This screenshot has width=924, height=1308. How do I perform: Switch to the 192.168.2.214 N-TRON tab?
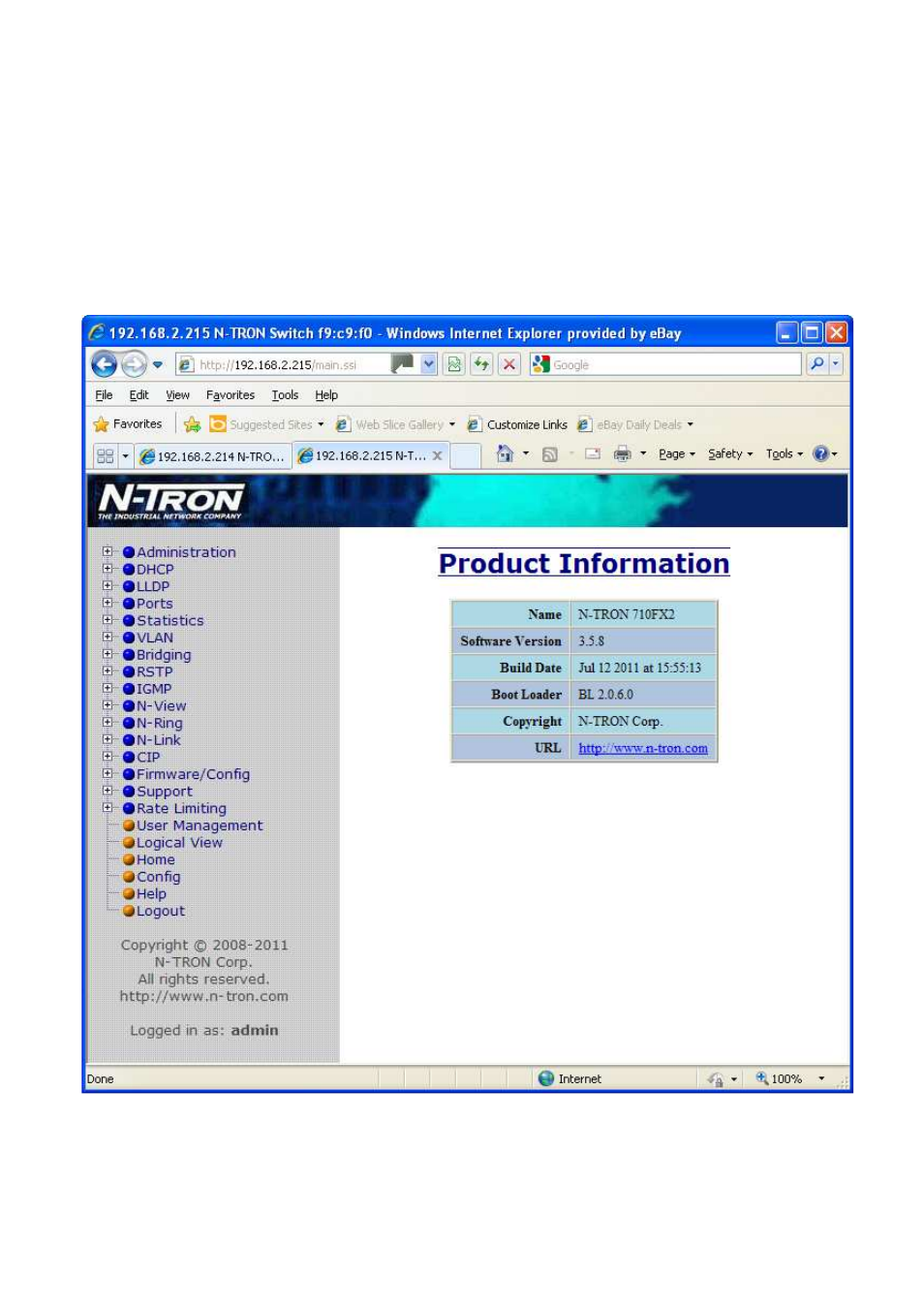pos(212,455)
